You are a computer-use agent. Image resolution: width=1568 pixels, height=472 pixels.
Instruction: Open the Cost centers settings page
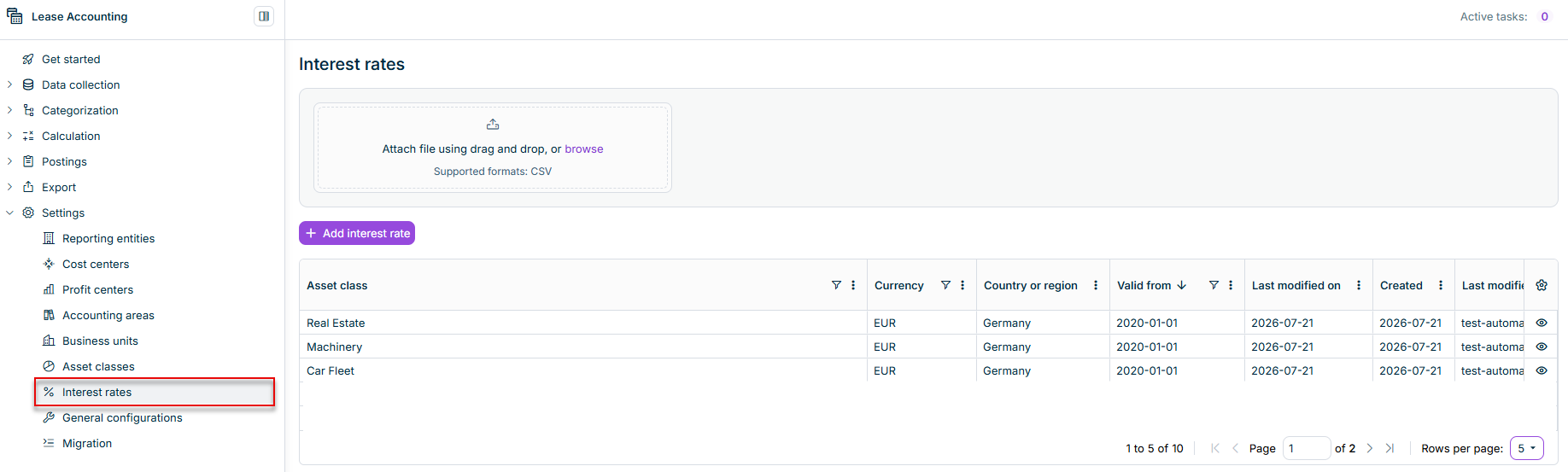coord(96,264)
